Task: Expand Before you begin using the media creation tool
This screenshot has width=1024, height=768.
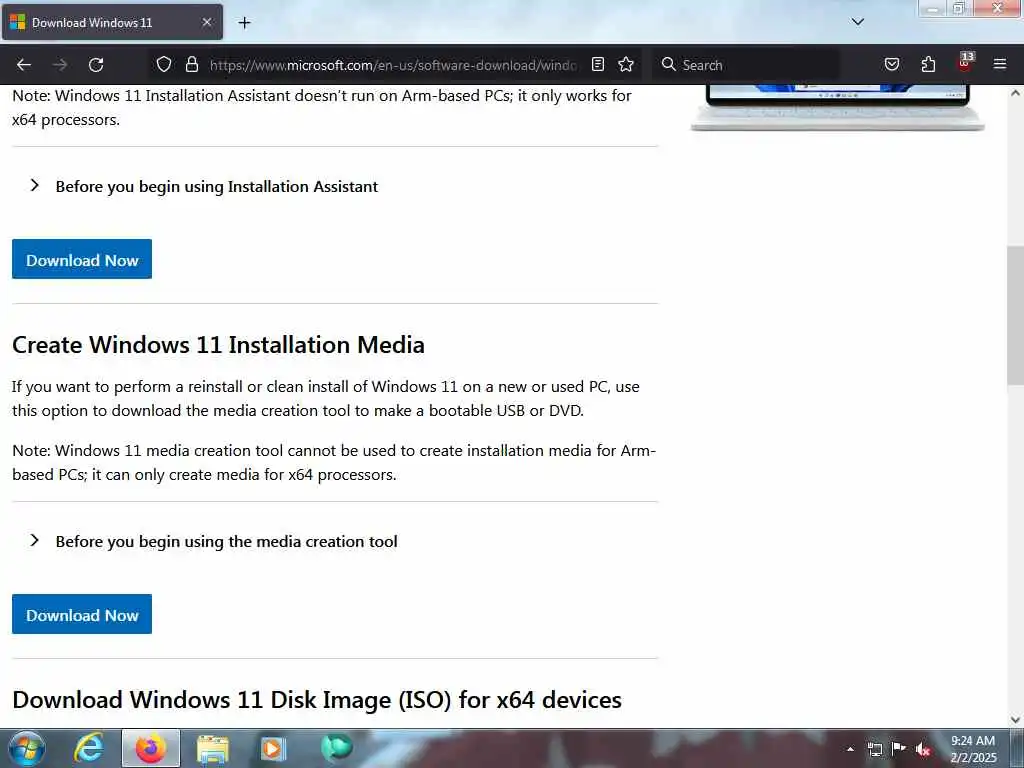Action: click(214, 542)
